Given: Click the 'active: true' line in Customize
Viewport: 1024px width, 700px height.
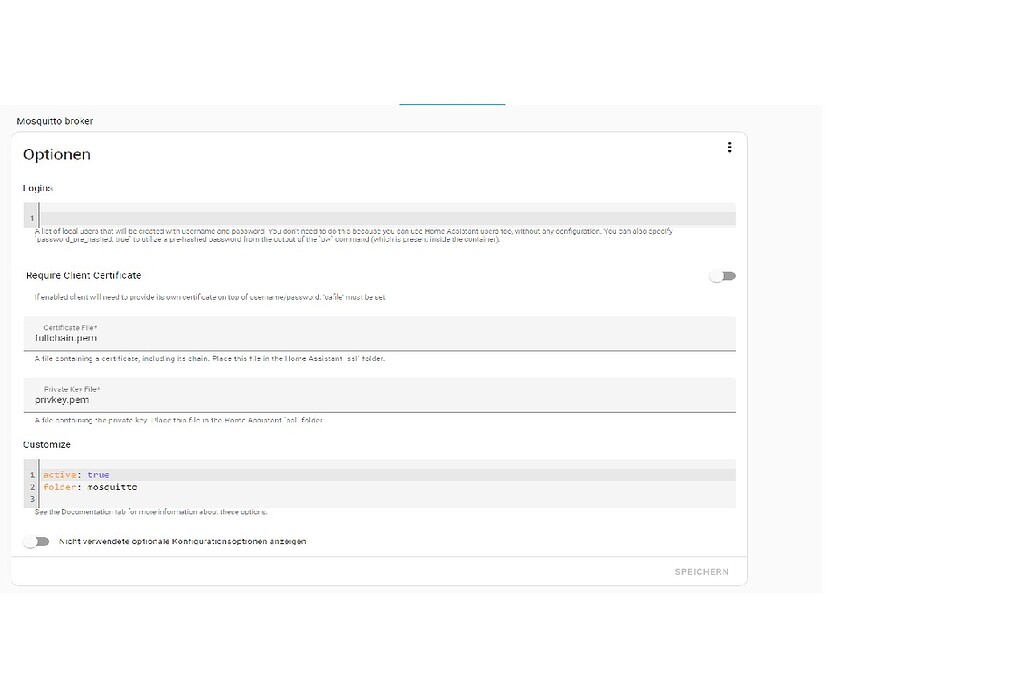Looking at the screenshot, I should [x=387, y=475].
